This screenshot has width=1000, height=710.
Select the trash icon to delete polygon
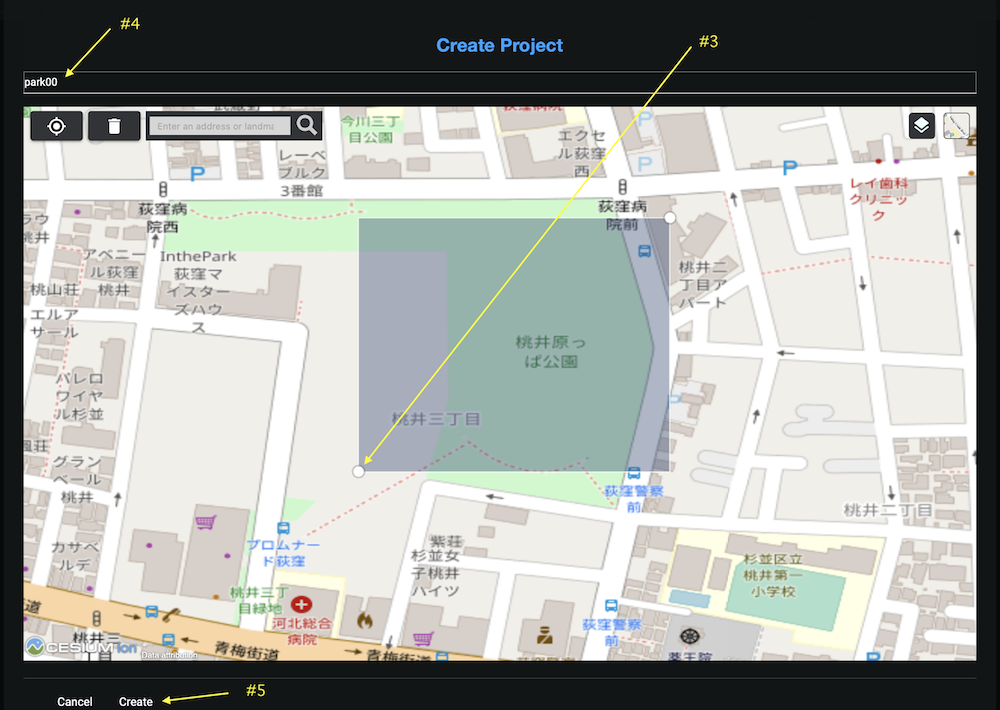coord(114,125)
